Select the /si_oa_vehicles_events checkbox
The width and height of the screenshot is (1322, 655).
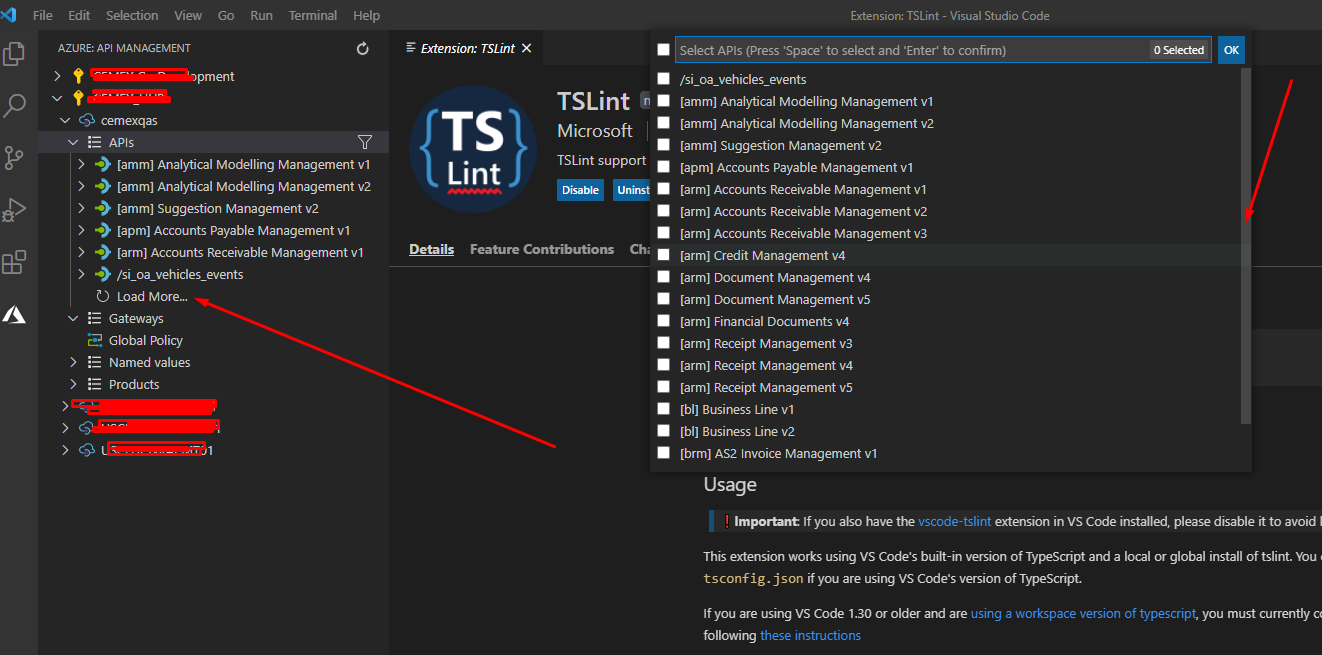point(663,79)
